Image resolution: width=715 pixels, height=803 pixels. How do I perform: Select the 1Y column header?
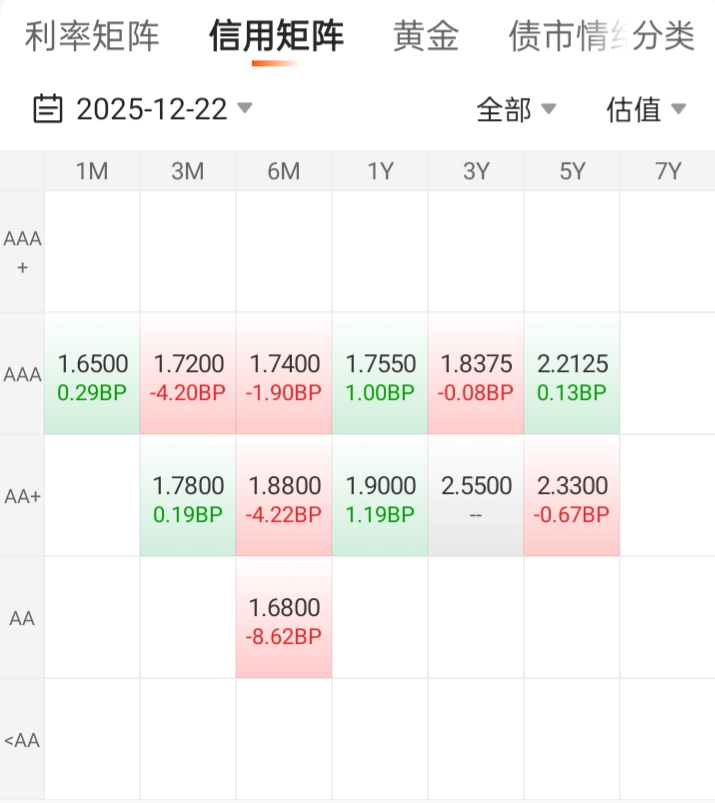pyautogui.click(x=380, y=172)
